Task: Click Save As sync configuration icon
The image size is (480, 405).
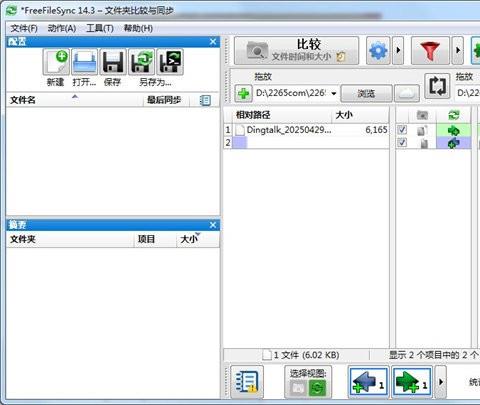Action: pos(142,62)
